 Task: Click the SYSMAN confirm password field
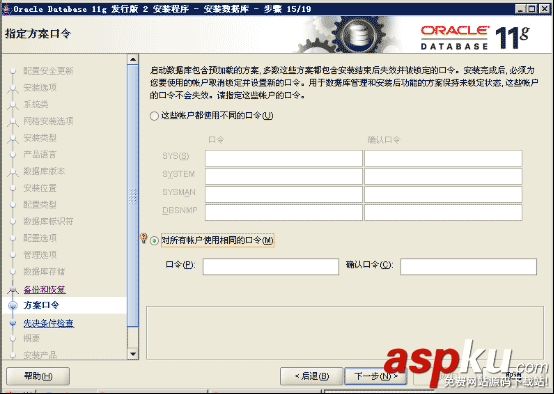pyautogui.click(x=443, y=194)
